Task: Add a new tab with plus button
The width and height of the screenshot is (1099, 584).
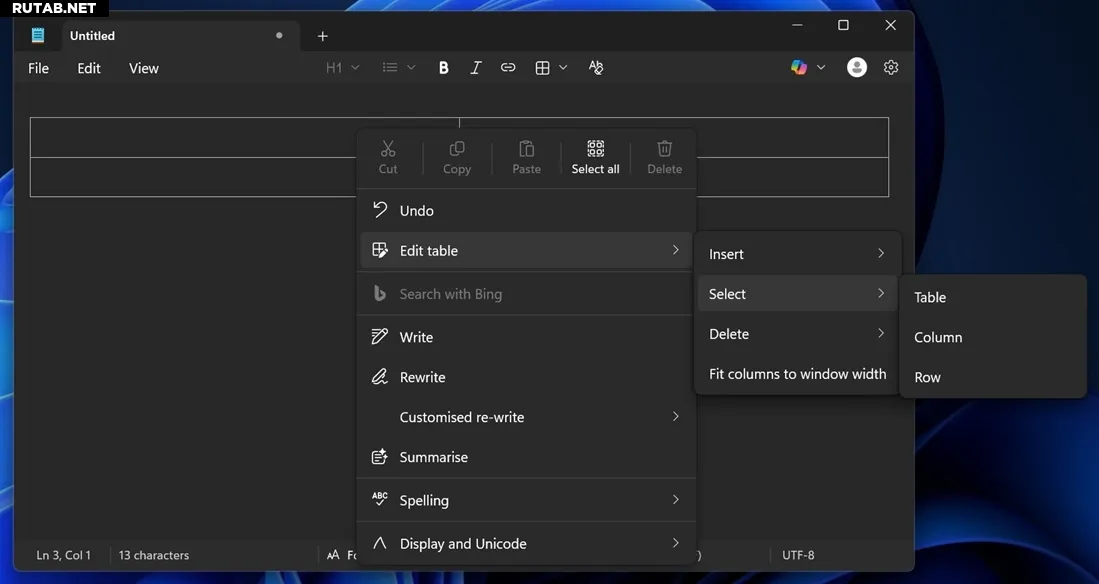Action: 322,36
